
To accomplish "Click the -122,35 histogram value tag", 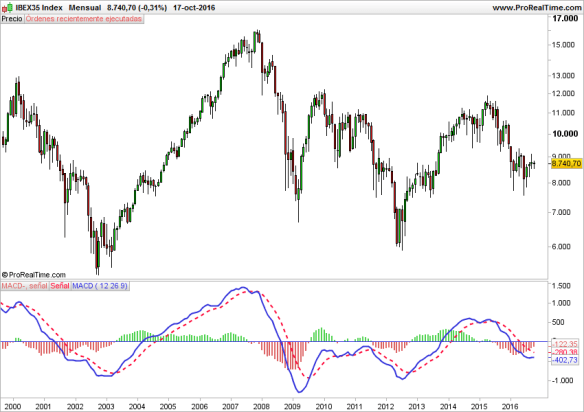I will point(565,344).
